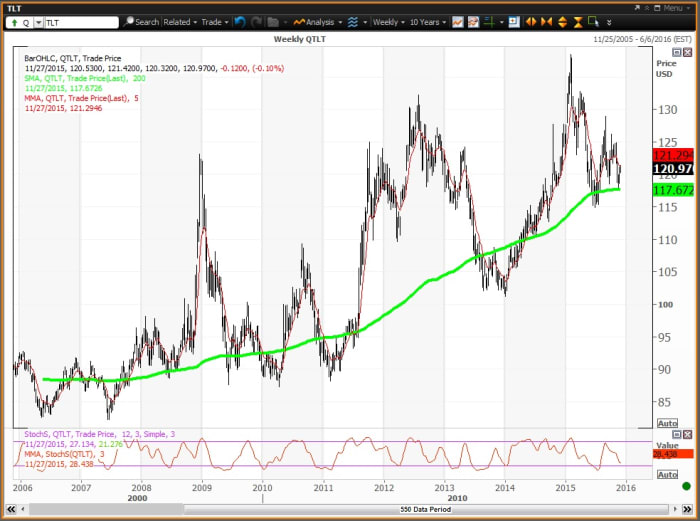Click the blue undo arrow icon
This screenshot has height=521, width=700.
click(x=240, y=21)
